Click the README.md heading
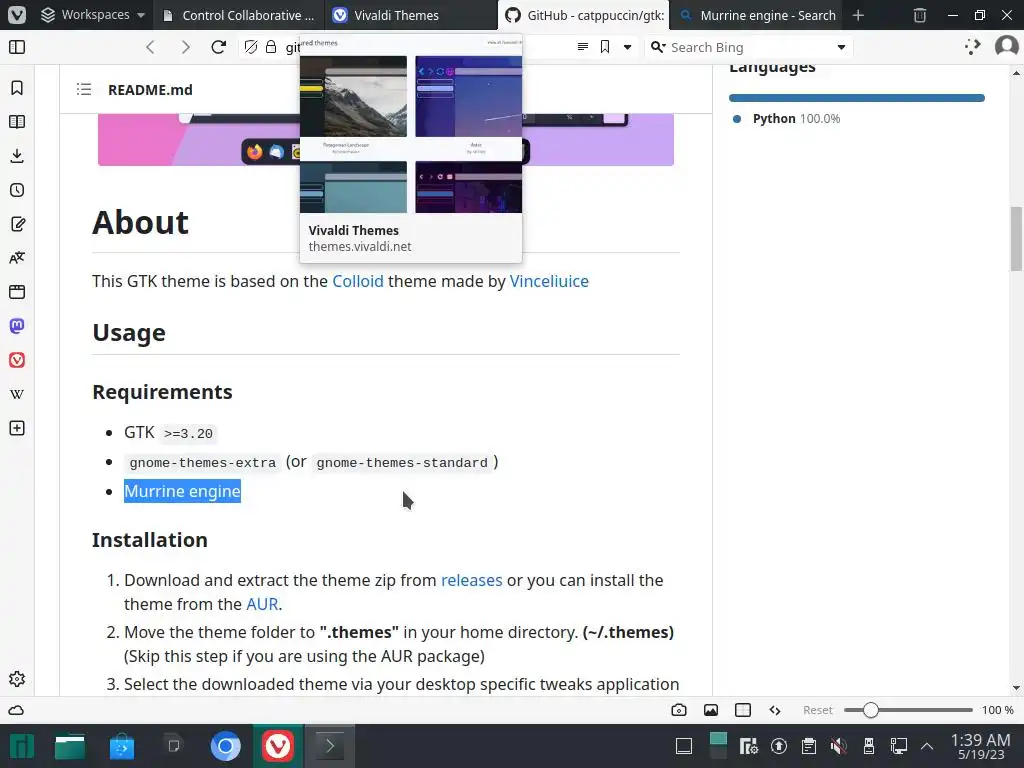The width and height of the screenshot is (1024, 768). pos(150,89)
